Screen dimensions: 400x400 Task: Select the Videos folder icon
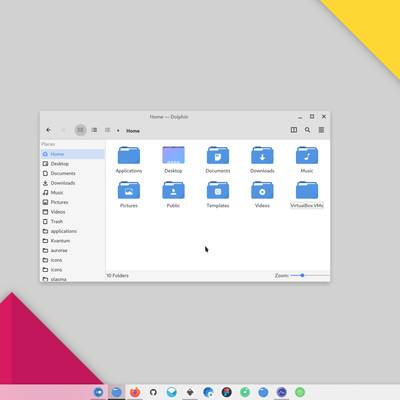(262, 190)
